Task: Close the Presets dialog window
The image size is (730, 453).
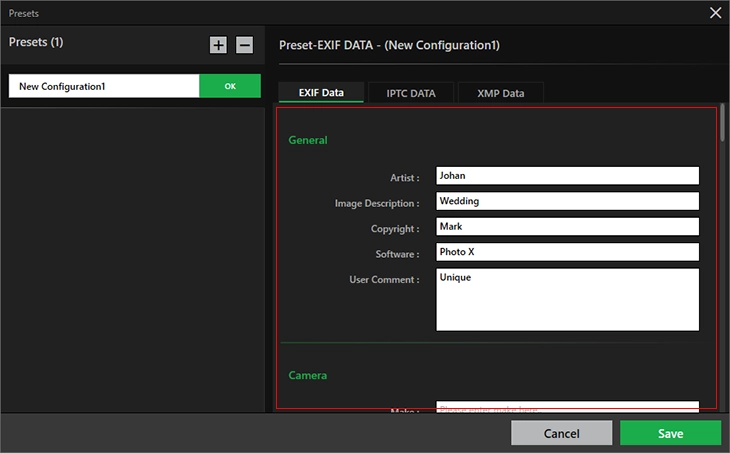Action: (x=715, y=13)
